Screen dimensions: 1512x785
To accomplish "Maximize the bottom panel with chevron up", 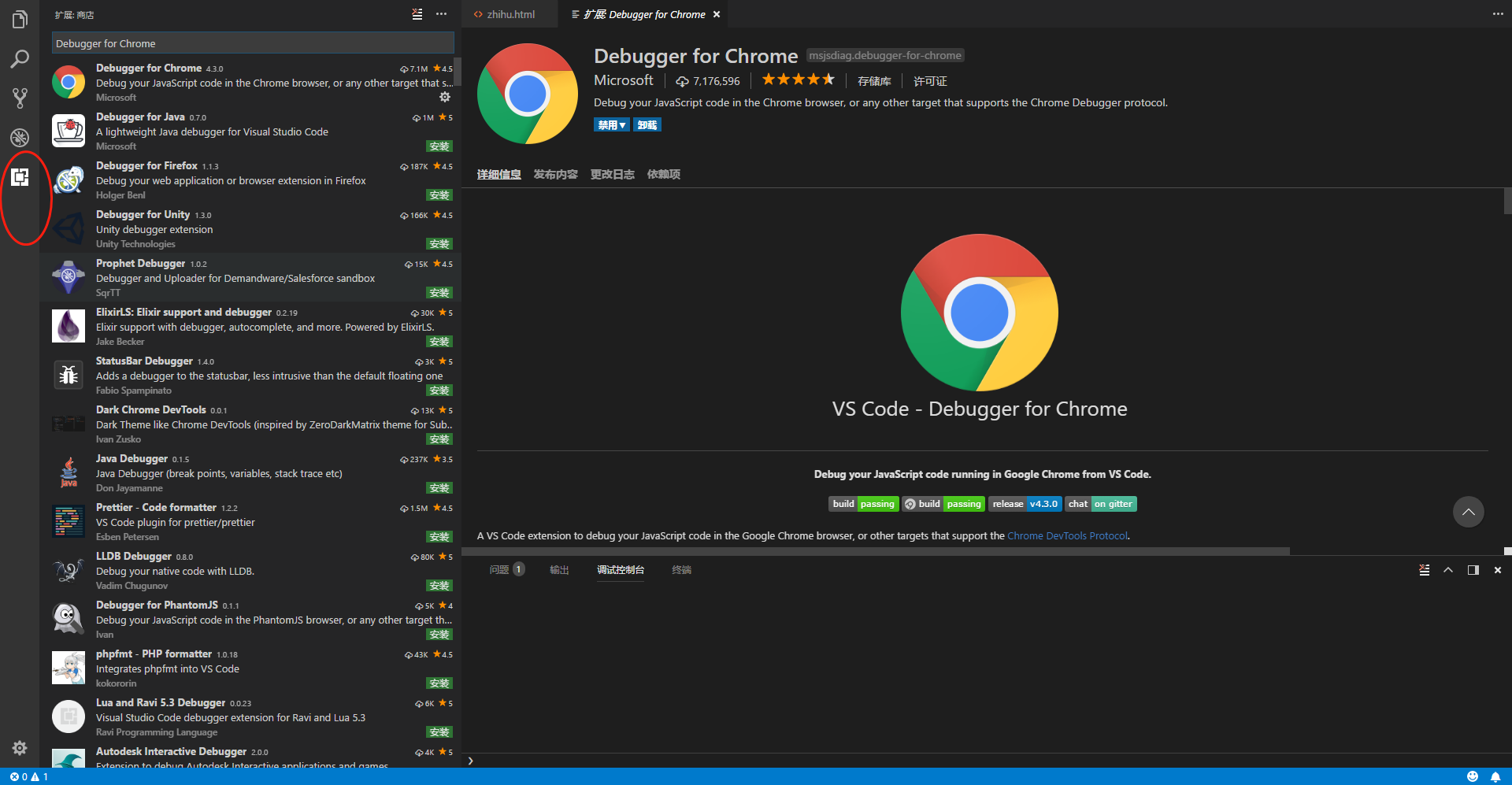I will [1448, 570].
